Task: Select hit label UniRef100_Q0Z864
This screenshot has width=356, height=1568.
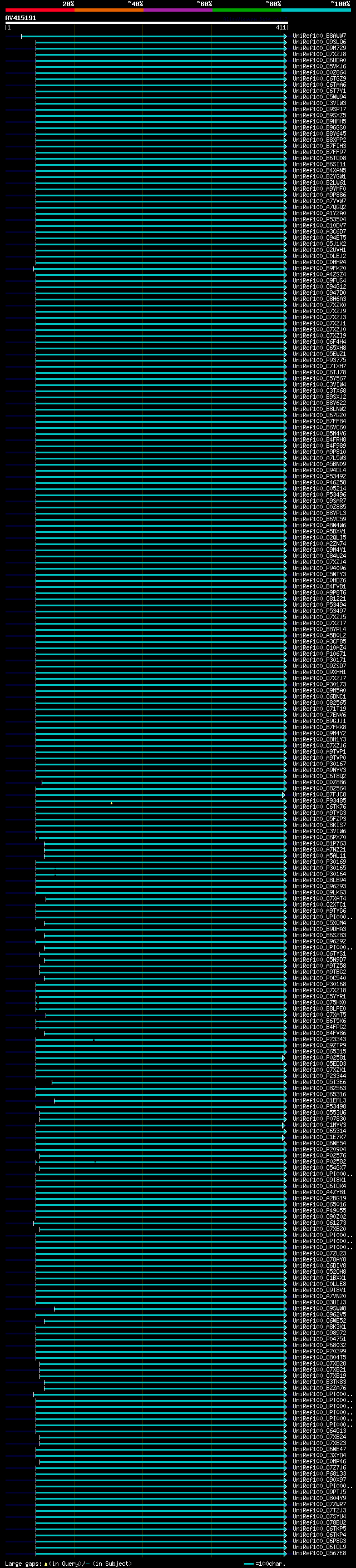Action: 319,72
